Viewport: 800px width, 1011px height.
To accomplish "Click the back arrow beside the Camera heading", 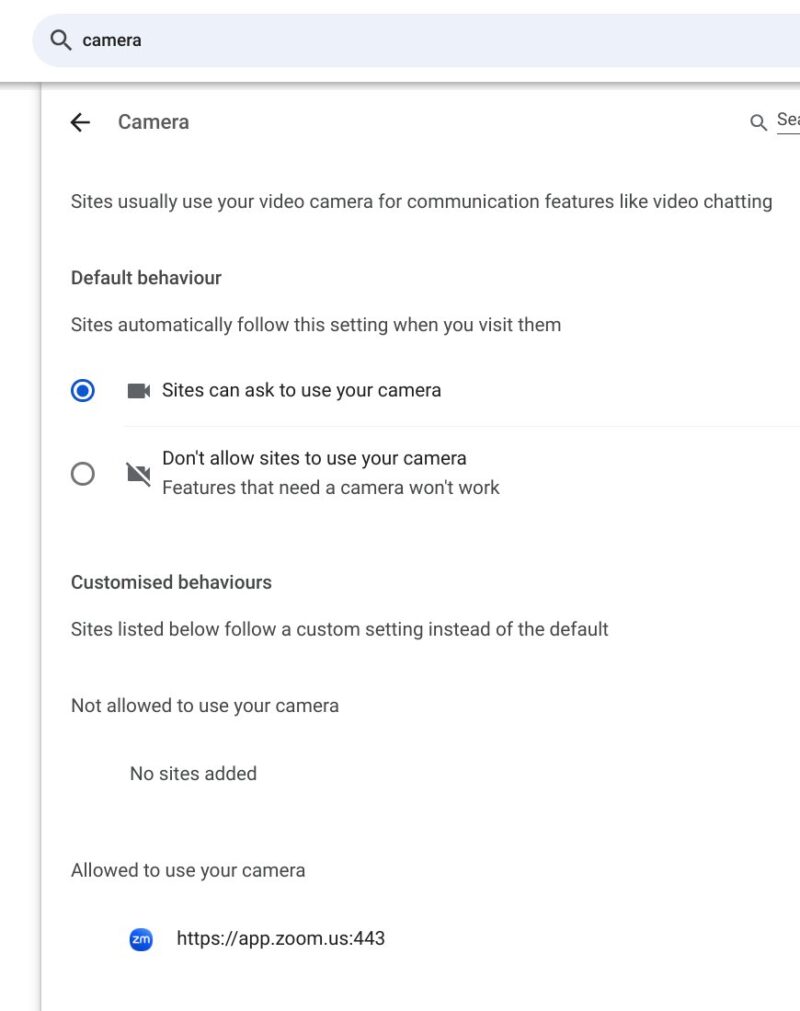I will point(80,122).
